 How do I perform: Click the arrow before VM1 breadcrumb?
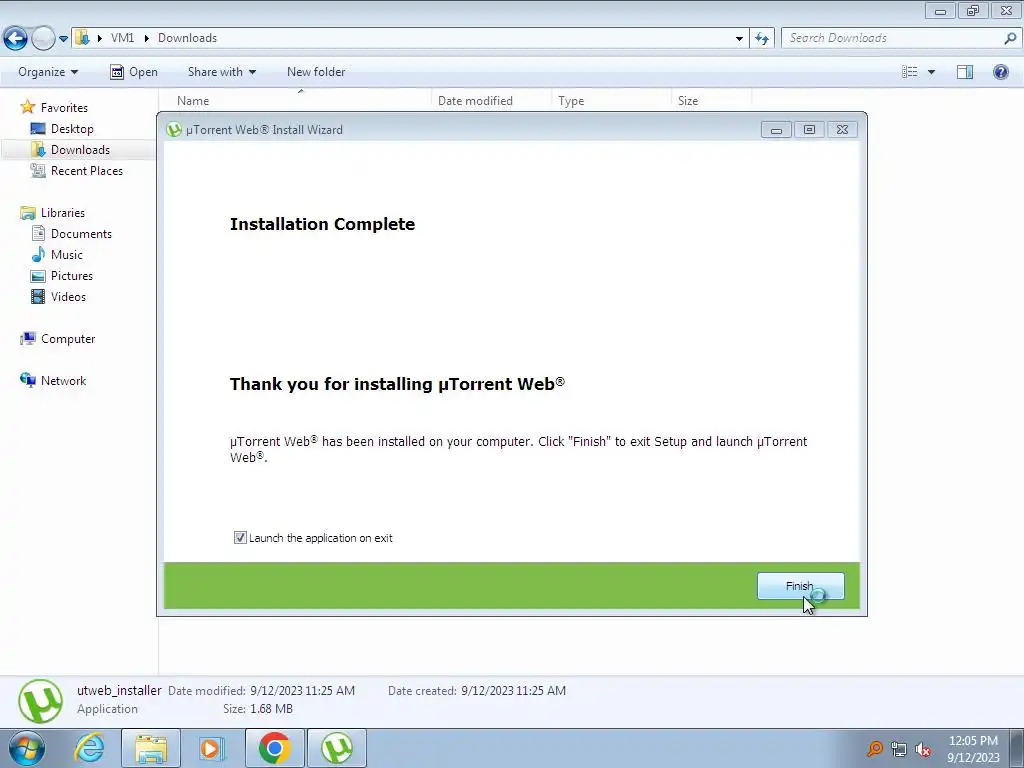tap(100, 39)
